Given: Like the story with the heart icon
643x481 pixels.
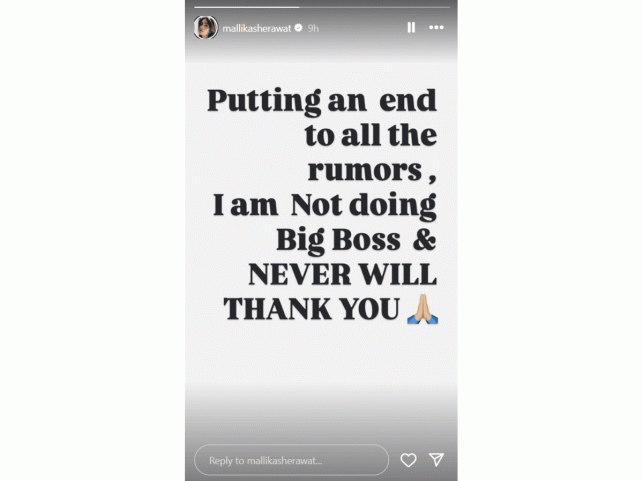Looking at the screenshot, I should point(408,460).
